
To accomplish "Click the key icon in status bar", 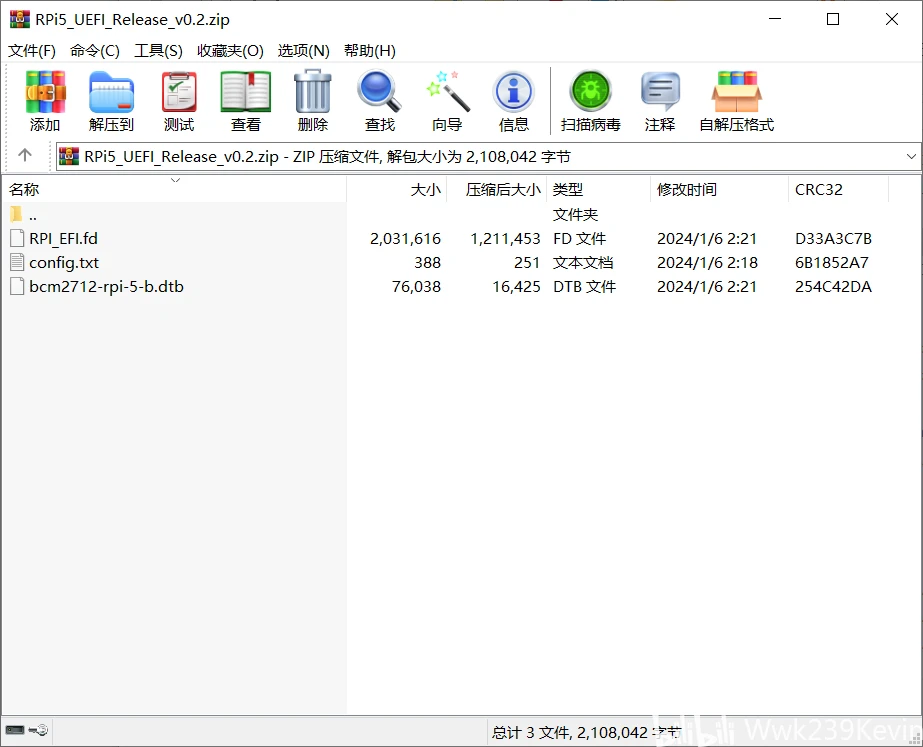I will pyautogui.click(x=39, y=731).
